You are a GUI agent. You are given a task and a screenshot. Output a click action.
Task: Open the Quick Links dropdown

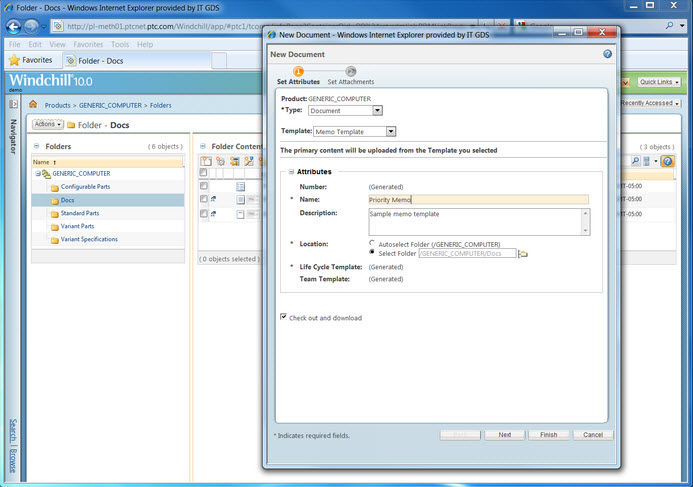pos(659,82)
